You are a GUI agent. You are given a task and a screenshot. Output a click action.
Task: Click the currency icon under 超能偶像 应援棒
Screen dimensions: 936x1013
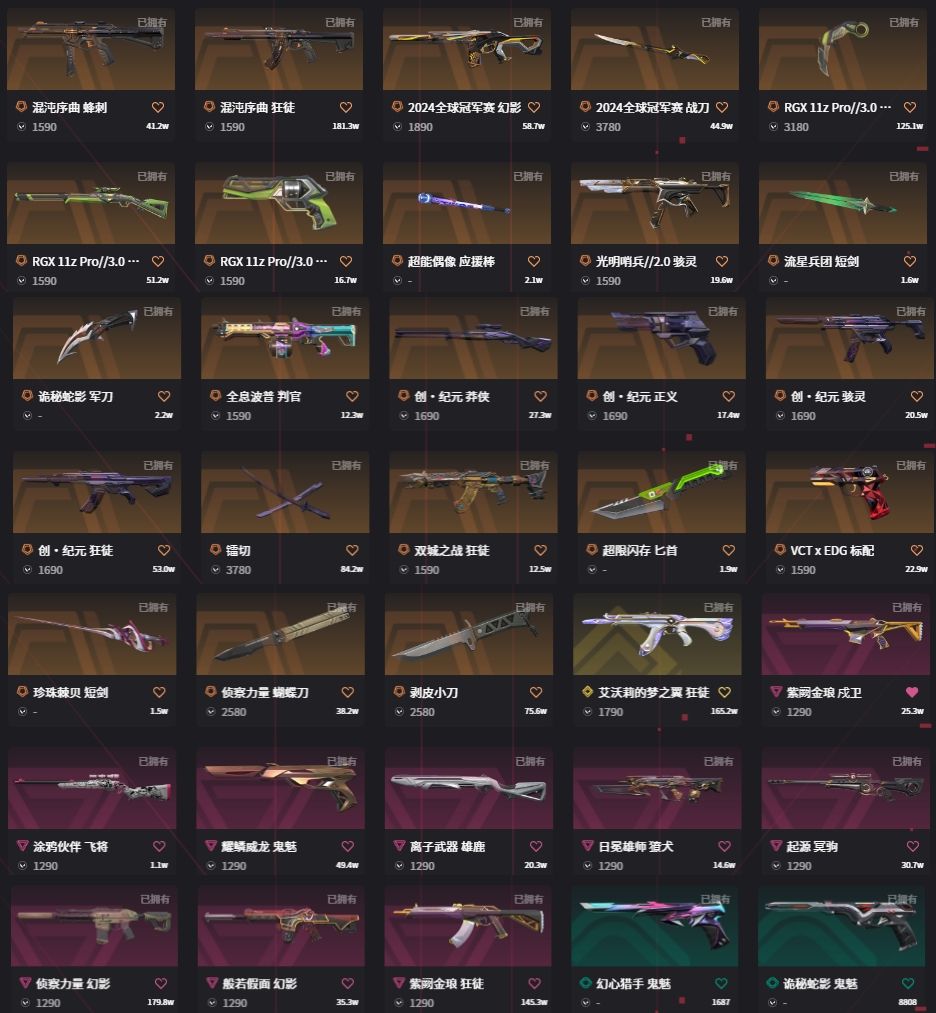[x=397, y=280]
